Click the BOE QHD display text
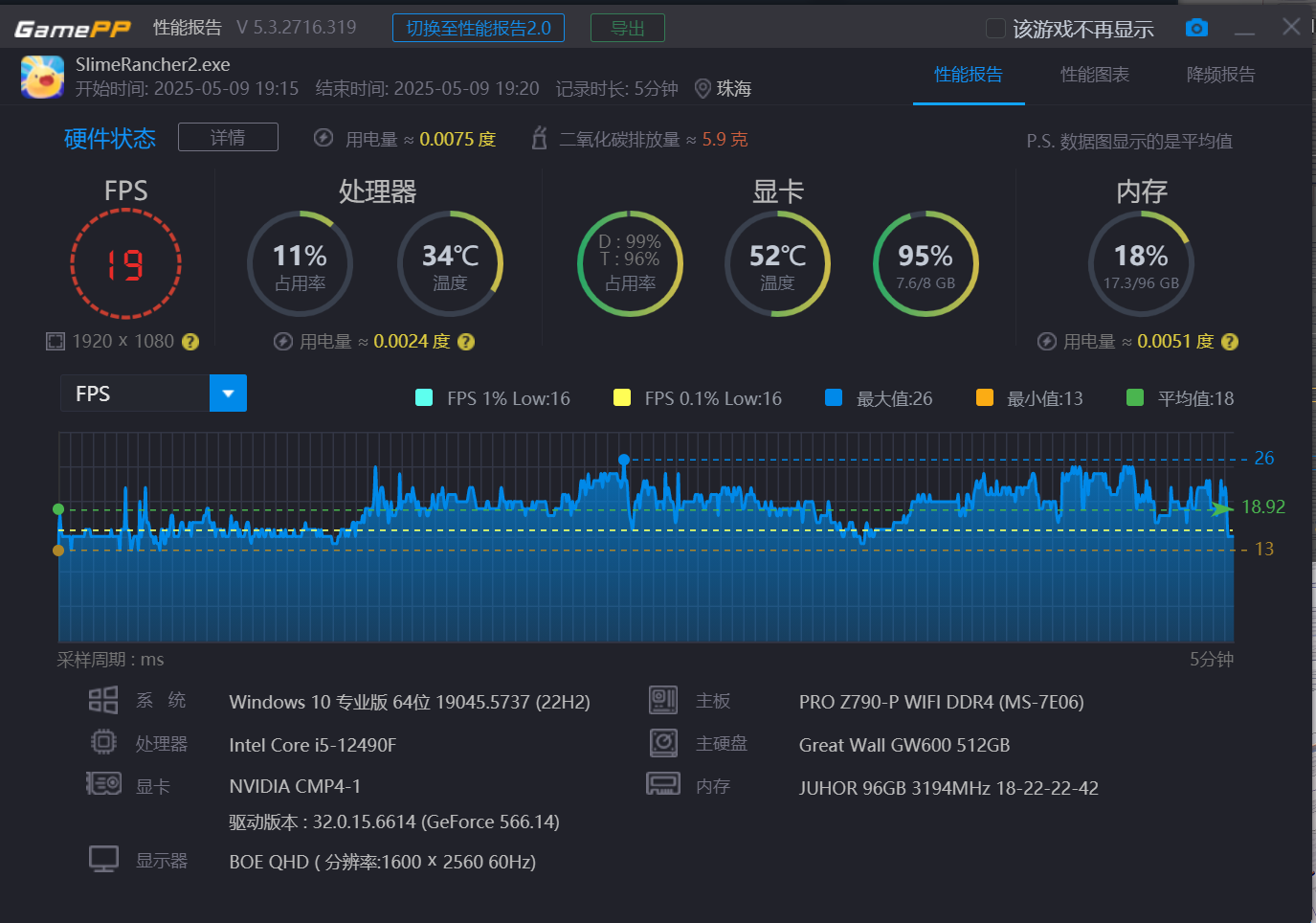The width and height of the screenshot is (1316, 923). point(383,862)
